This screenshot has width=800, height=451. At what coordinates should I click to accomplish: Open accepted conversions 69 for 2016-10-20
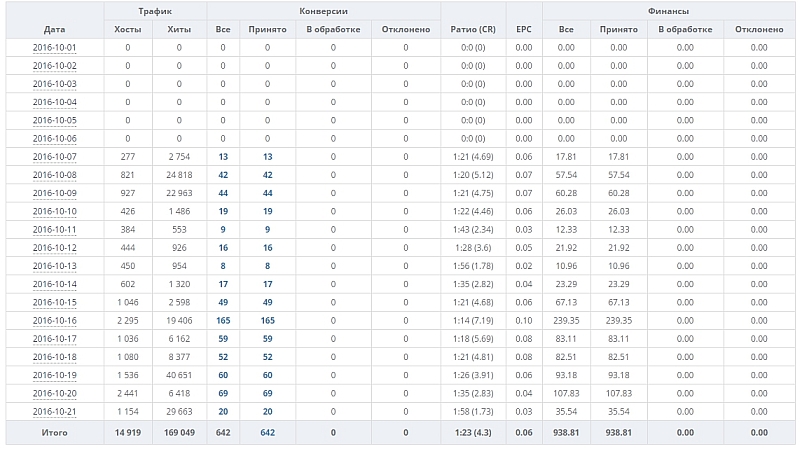[267, 393]
